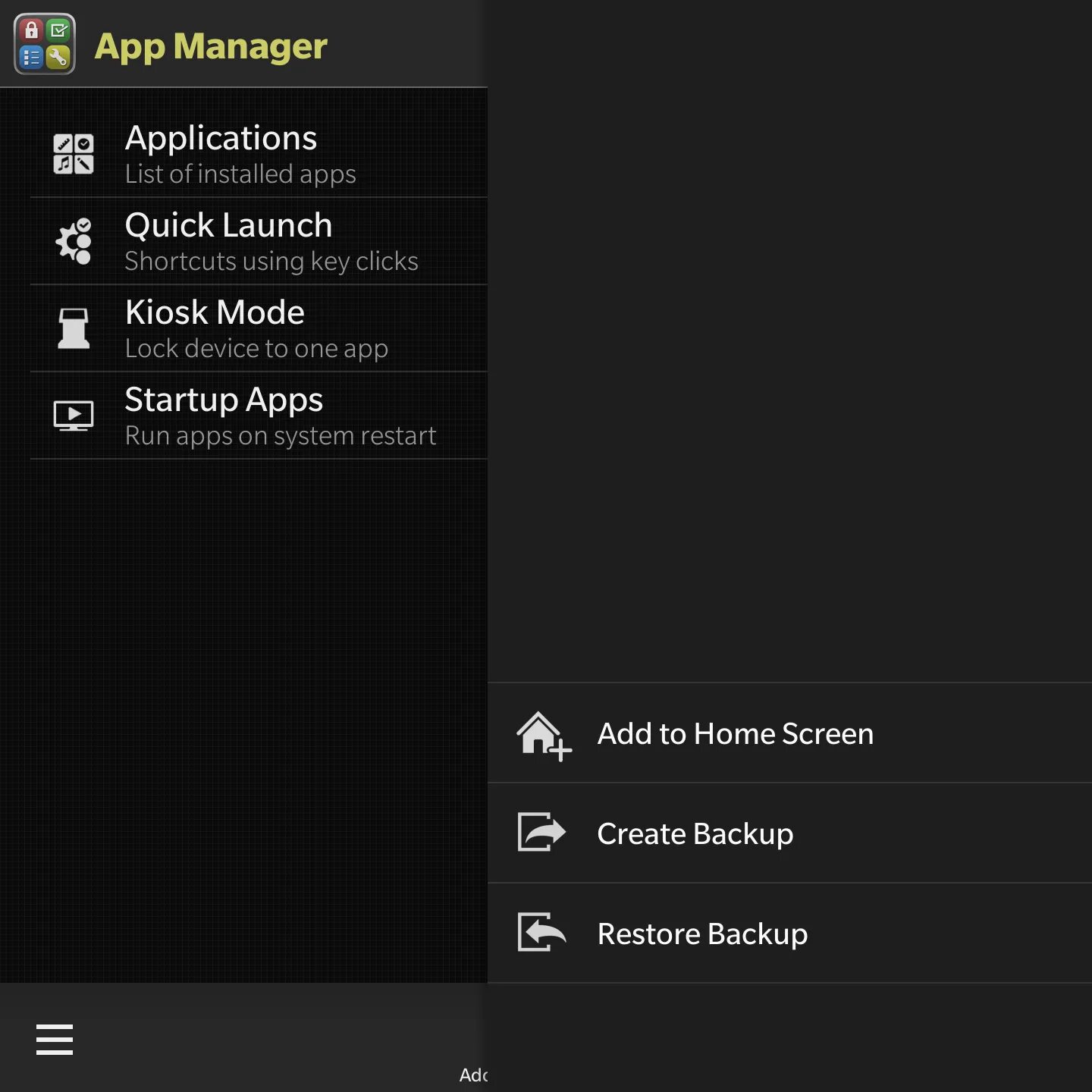This screenshot has width=1092, height=1092.
Task: Click 'Lock device to one app' subtitle
Action: 256,349
